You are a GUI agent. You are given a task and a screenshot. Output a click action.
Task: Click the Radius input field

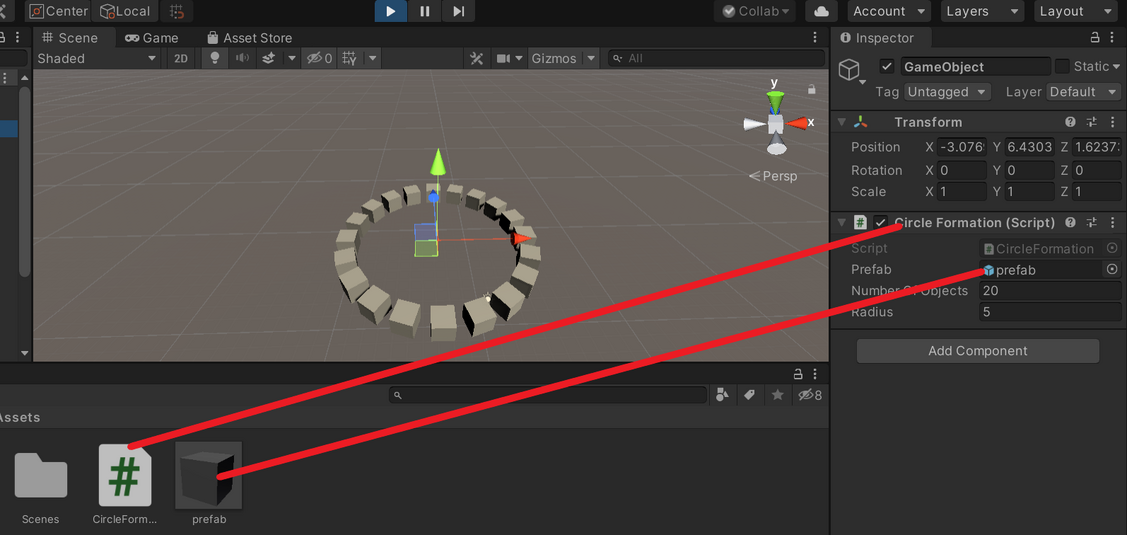1049,312
